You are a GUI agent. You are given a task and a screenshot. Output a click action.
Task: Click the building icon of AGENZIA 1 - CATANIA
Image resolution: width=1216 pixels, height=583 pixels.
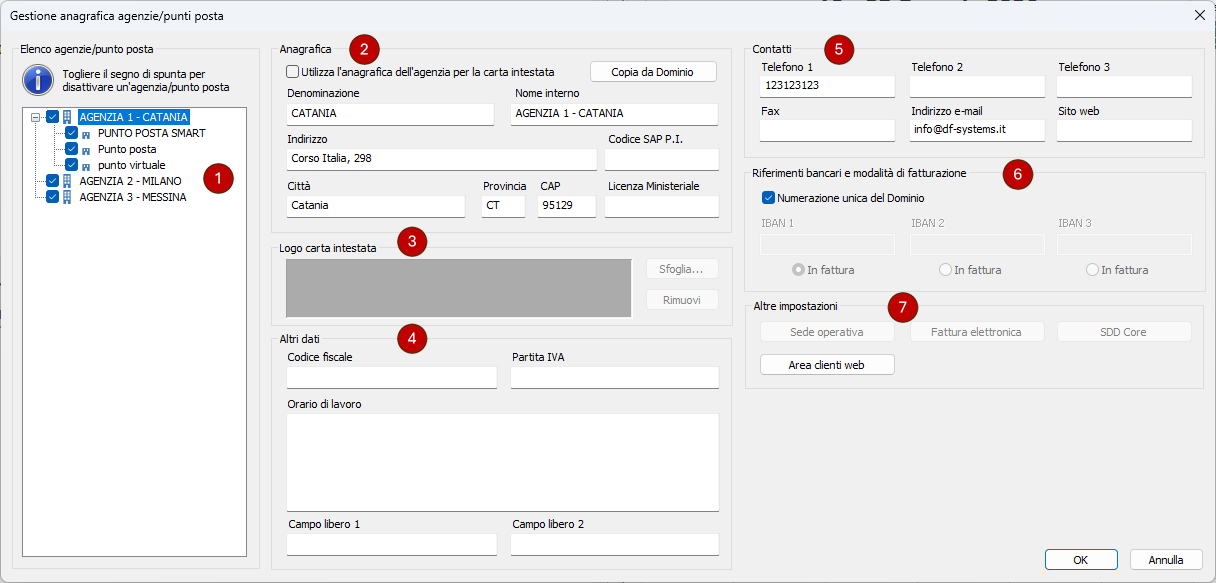67,117
